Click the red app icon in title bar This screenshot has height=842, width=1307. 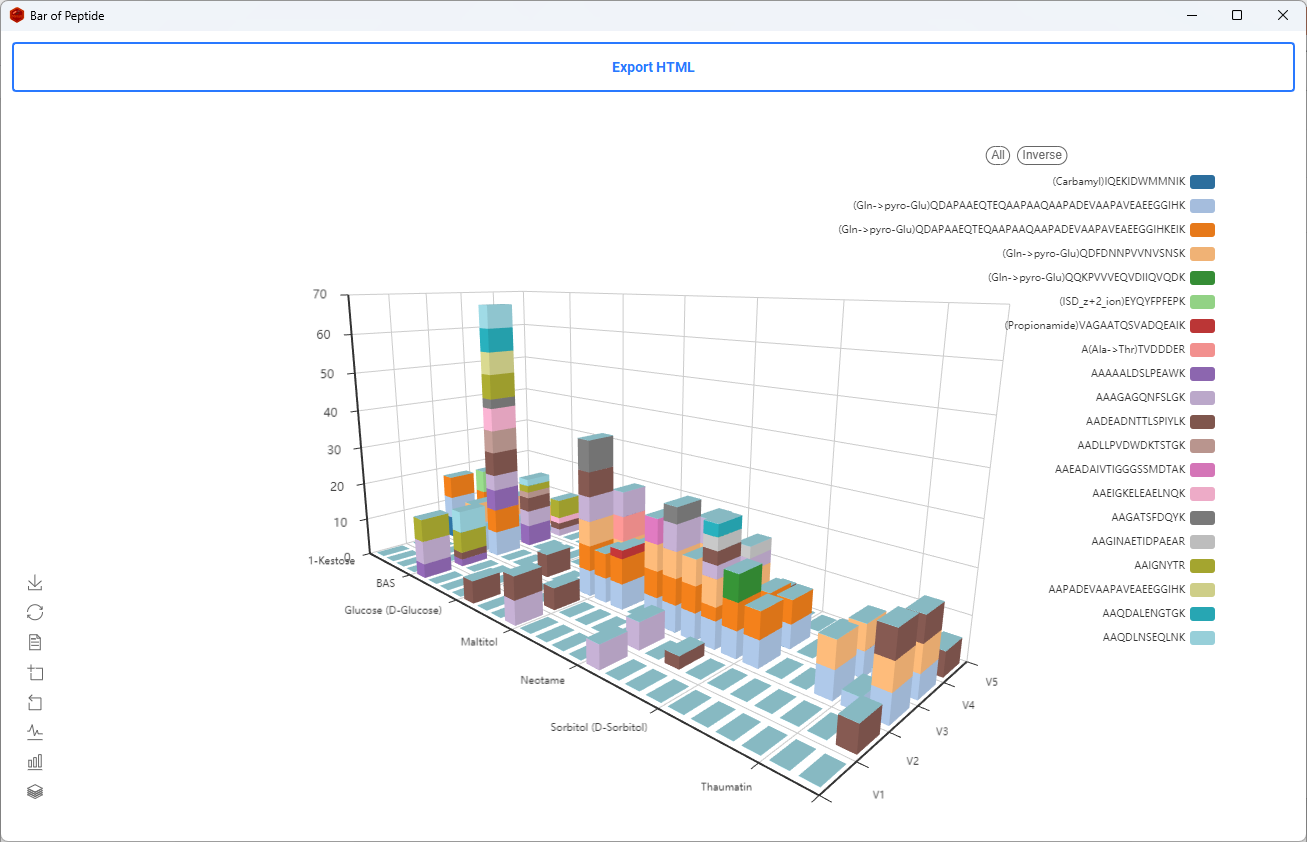(17, 15)
